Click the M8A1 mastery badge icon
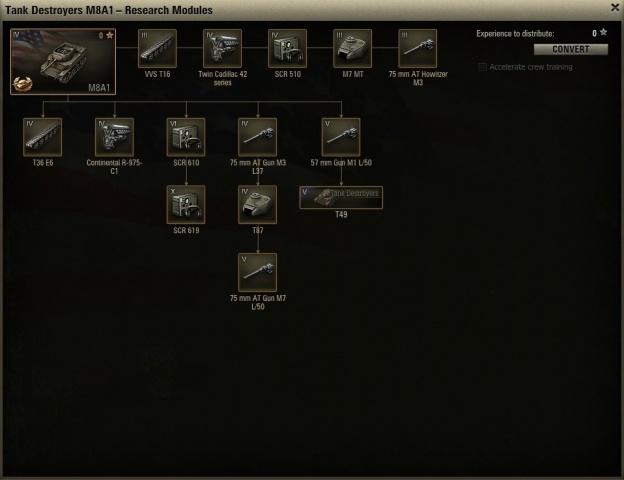 23,84
